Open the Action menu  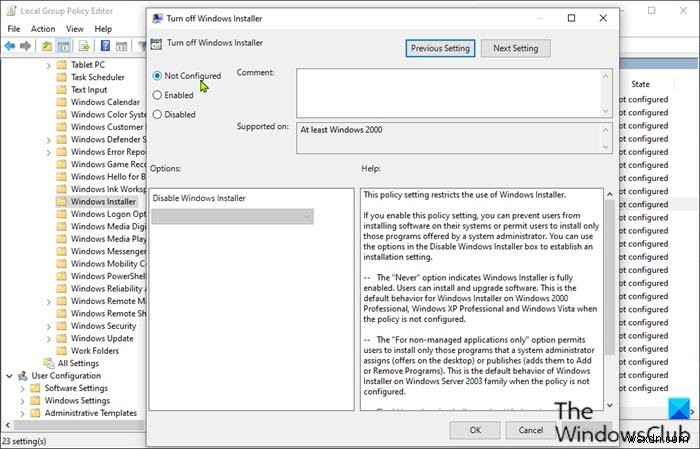pyautogui.click(x=43, y=29)
